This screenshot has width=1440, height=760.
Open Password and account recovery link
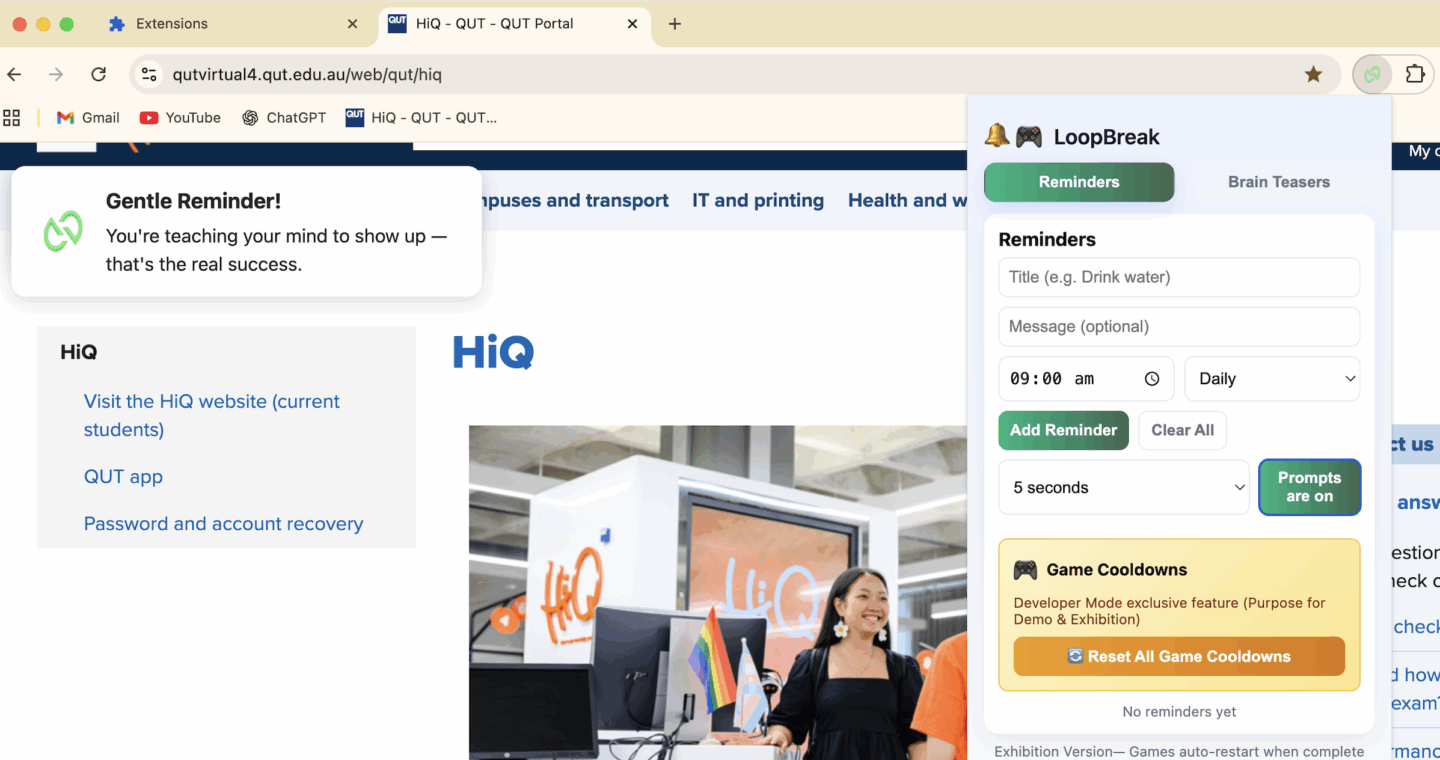coord(223,524)
